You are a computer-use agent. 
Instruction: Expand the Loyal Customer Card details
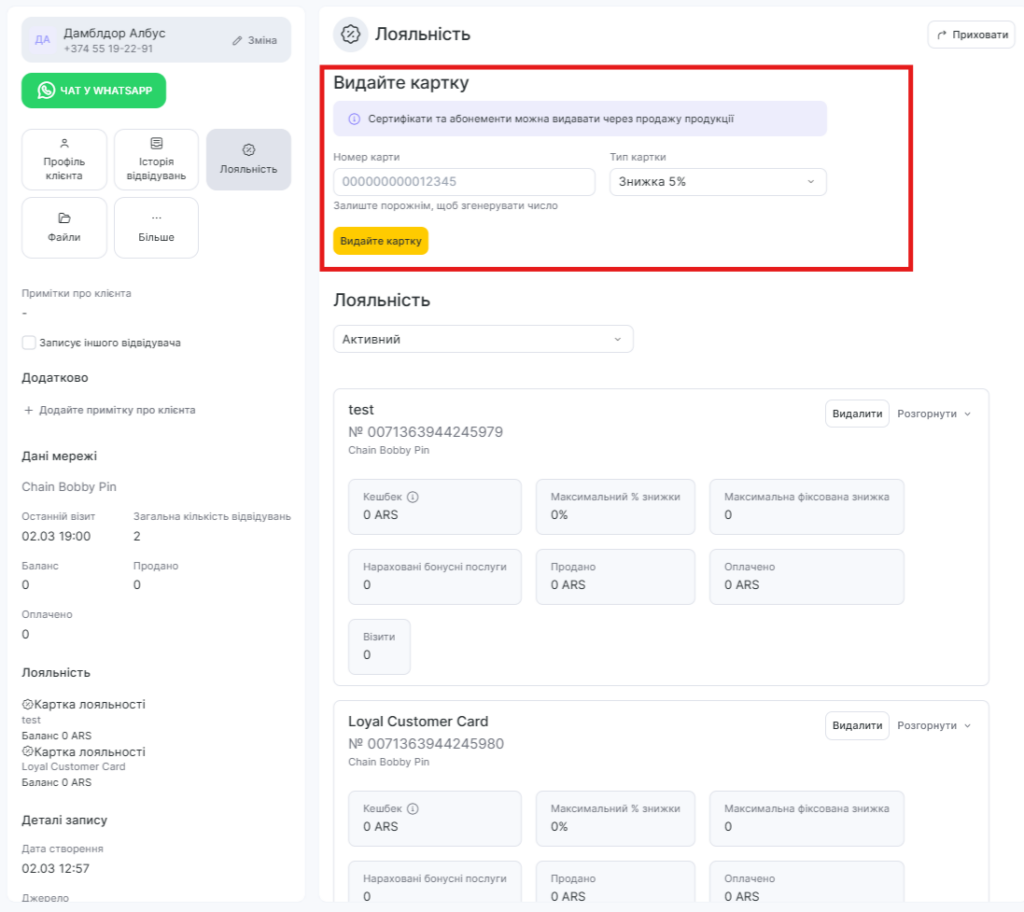coord(934,726)
